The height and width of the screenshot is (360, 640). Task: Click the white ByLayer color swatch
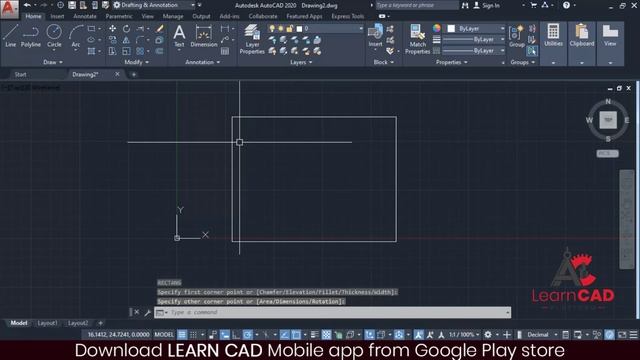point(451,29)
